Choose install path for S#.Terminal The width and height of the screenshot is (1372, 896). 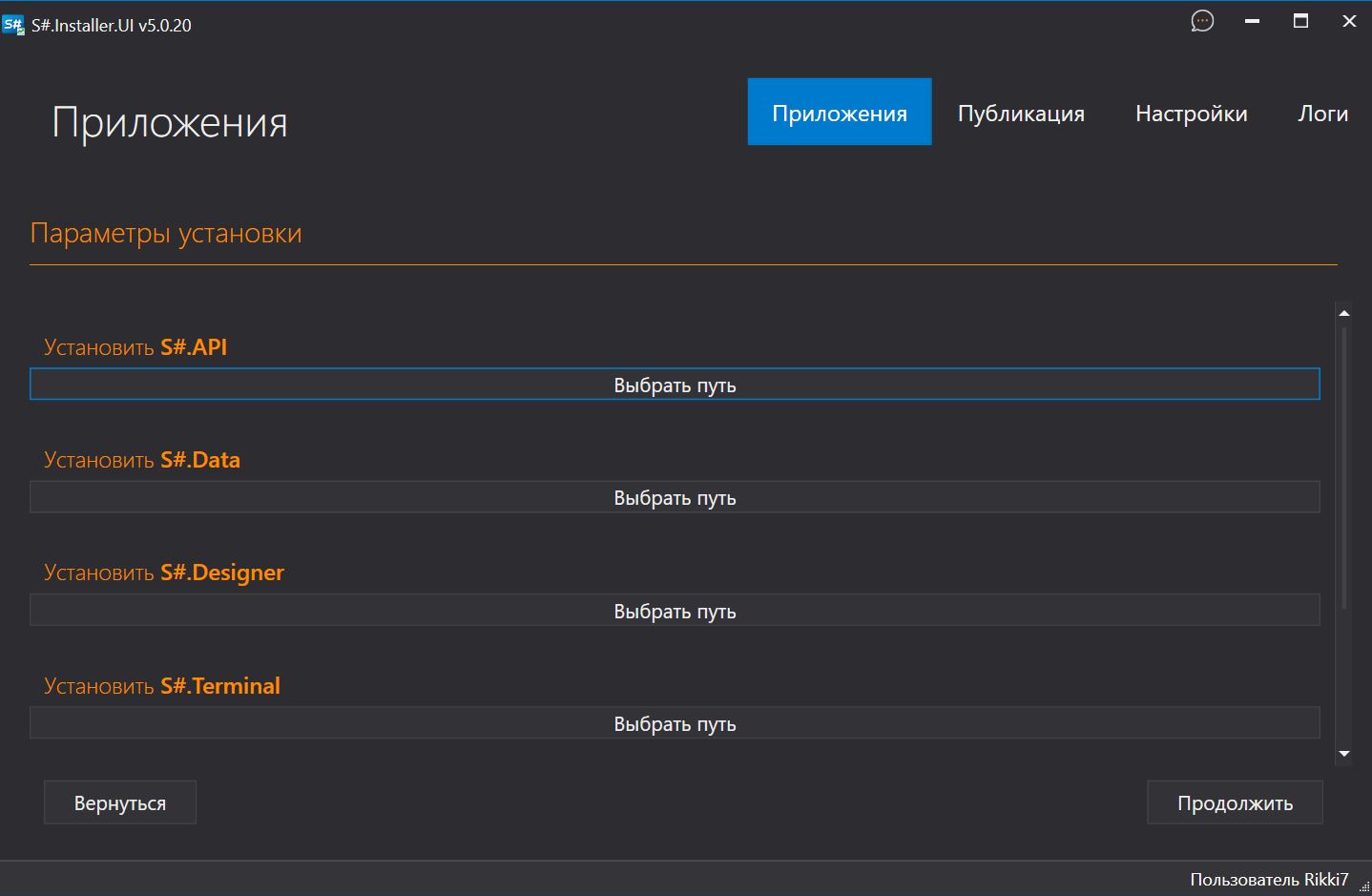[x=675, y=723]
